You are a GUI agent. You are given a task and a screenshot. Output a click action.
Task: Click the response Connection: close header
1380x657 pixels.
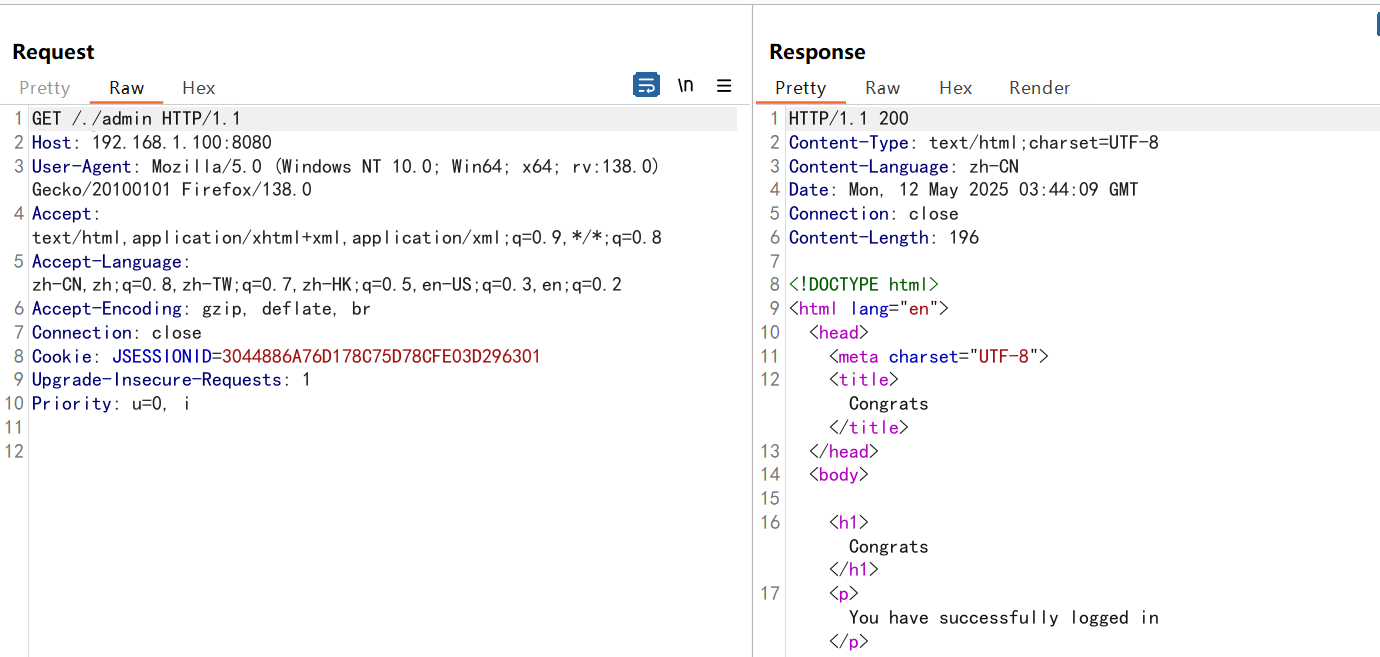(x=874, y=214)
